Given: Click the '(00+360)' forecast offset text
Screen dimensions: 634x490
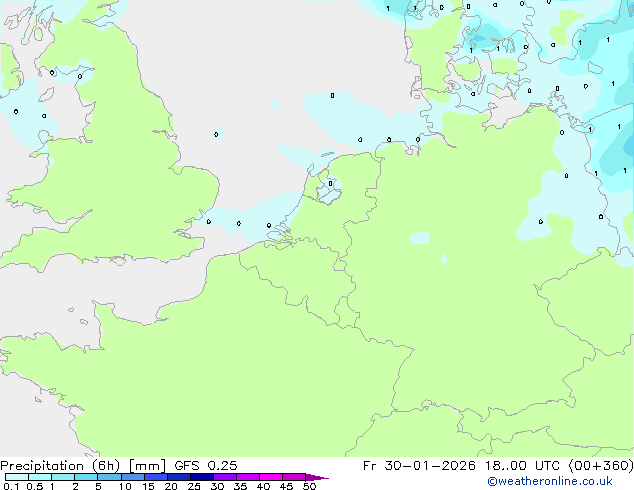Looking at the screenshot, I should (x=601, y=466).
